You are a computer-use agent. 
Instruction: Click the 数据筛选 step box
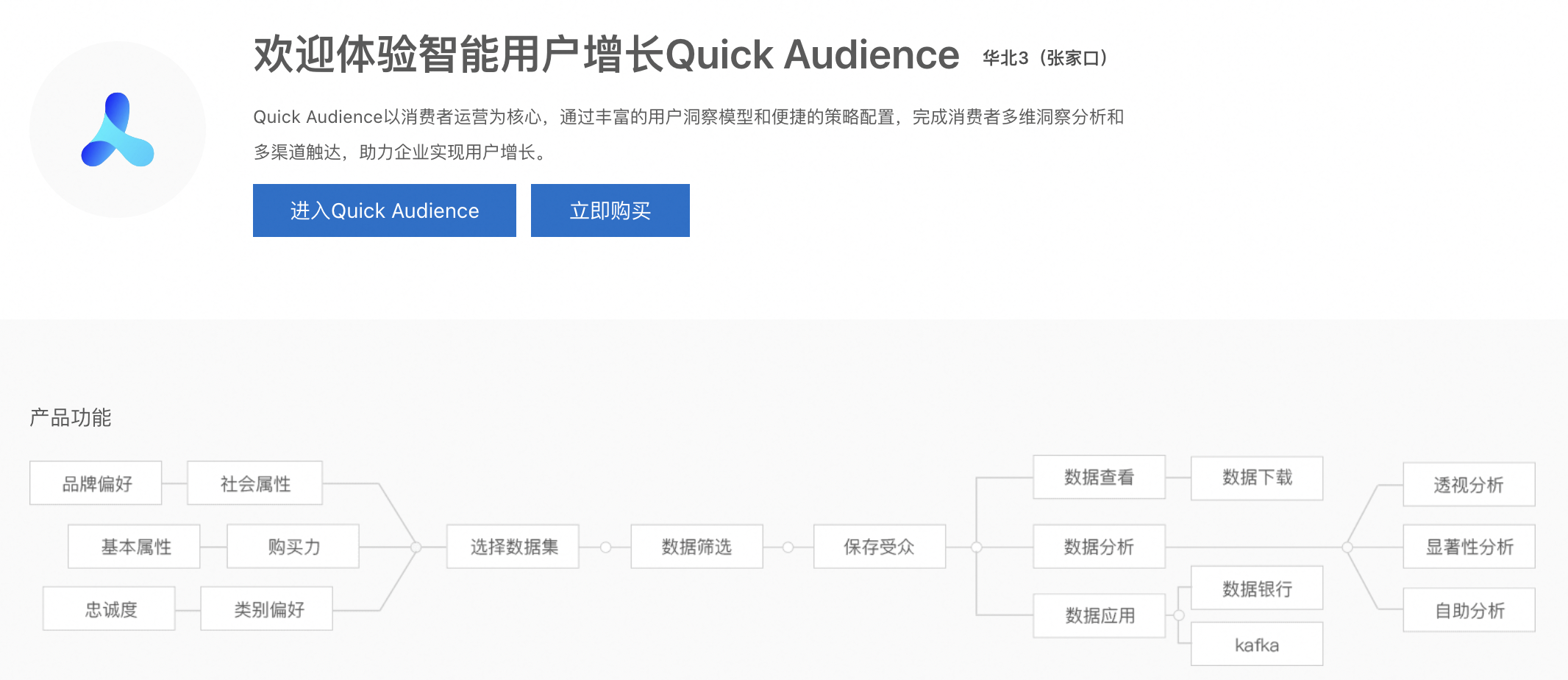[696, 546]
